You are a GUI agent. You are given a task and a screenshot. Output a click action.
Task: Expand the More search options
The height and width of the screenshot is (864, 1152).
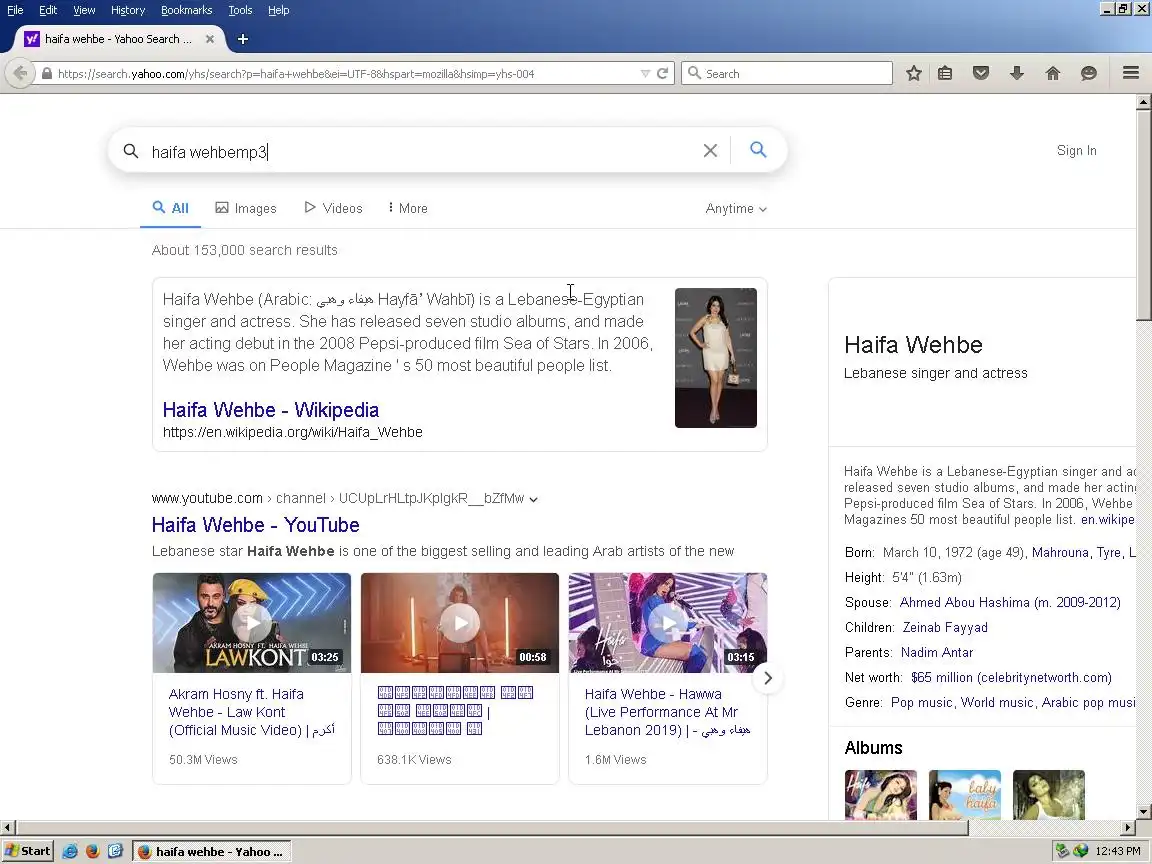pyautogui.click(x=408, y=208)
